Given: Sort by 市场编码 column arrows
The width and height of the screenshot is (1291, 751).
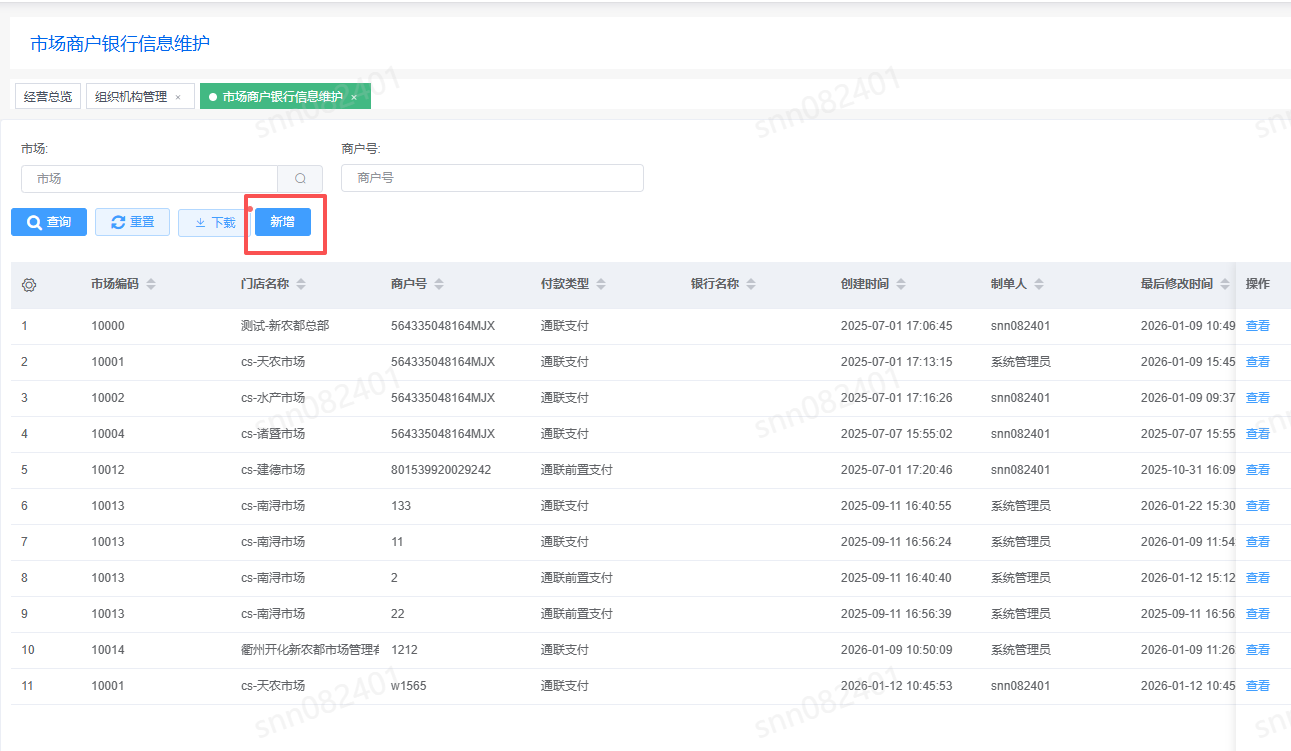Looking at the screenshot, I should tap(151, 285).
